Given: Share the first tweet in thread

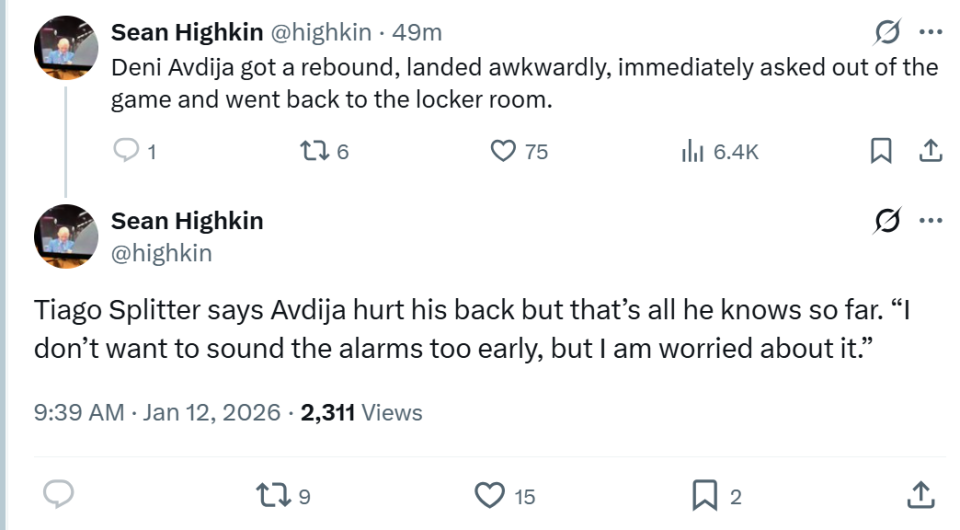Looking at the screenshot, I should click(929, 151).
